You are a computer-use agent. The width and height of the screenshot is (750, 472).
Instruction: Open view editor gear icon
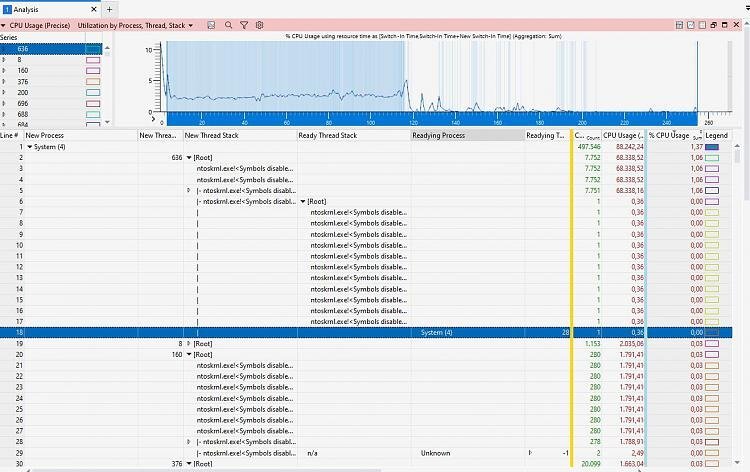(x=259, y=24)
